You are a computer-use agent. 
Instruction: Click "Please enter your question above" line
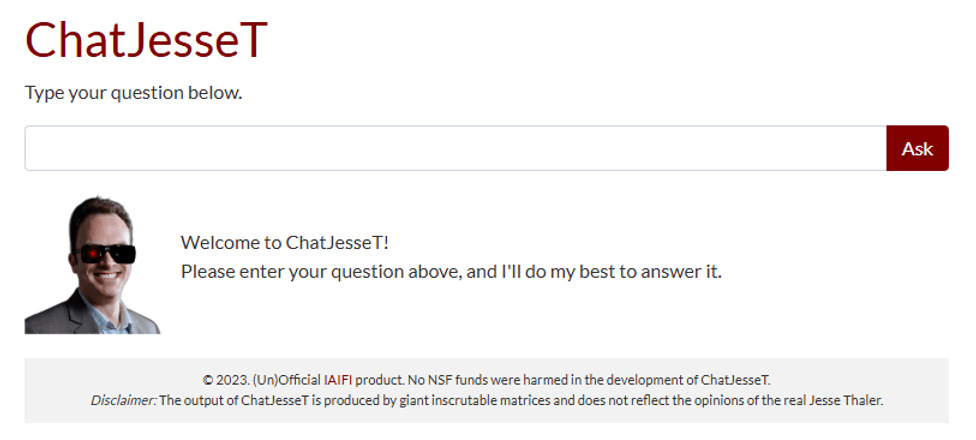pos(320,272)
